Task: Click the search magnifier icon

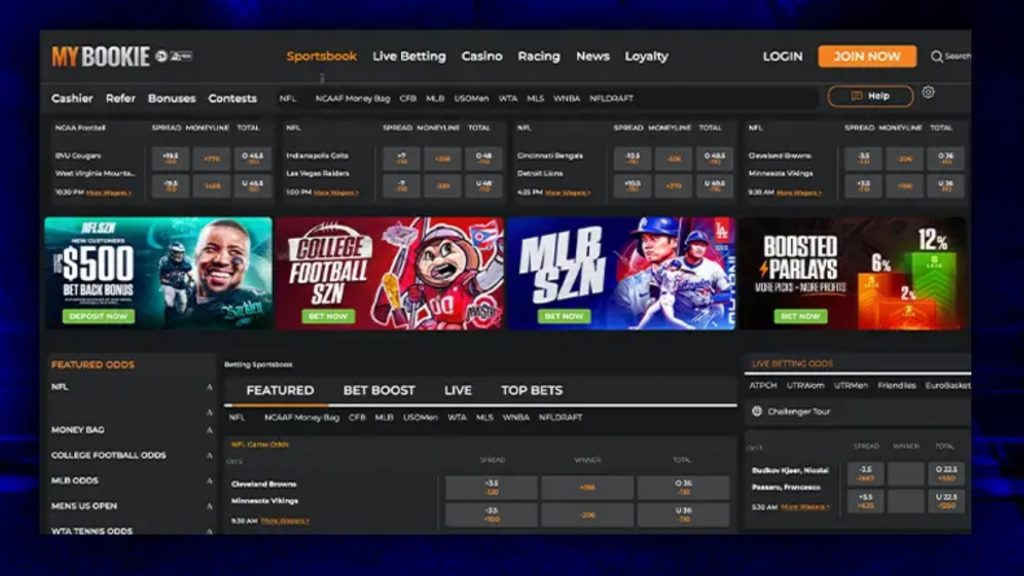Action: click(936, 57)
